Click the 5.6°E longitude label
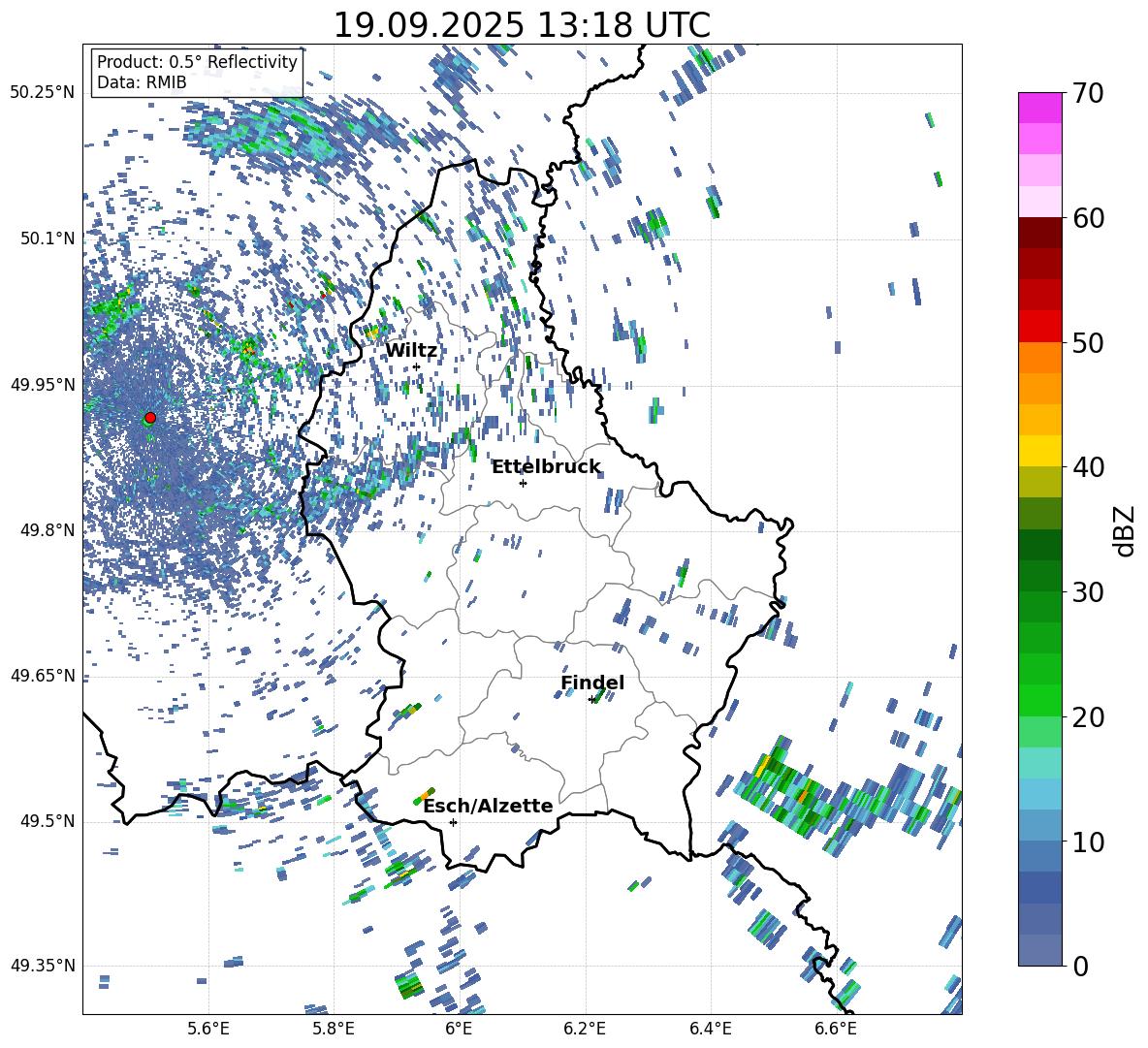This screenshot has width=1148, height=1048. (x=208, y=1029)
